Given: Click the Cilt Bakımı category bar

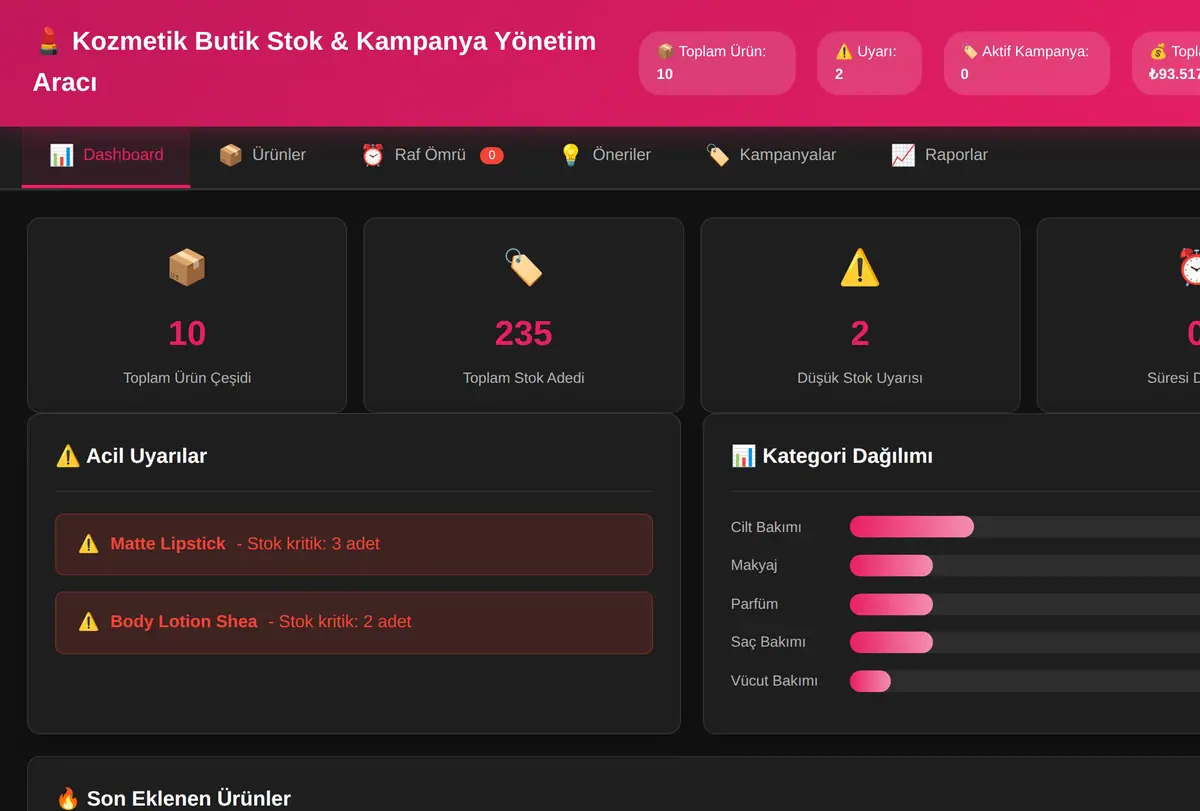Looking at the screenshot, I should (x=911, y=527).
